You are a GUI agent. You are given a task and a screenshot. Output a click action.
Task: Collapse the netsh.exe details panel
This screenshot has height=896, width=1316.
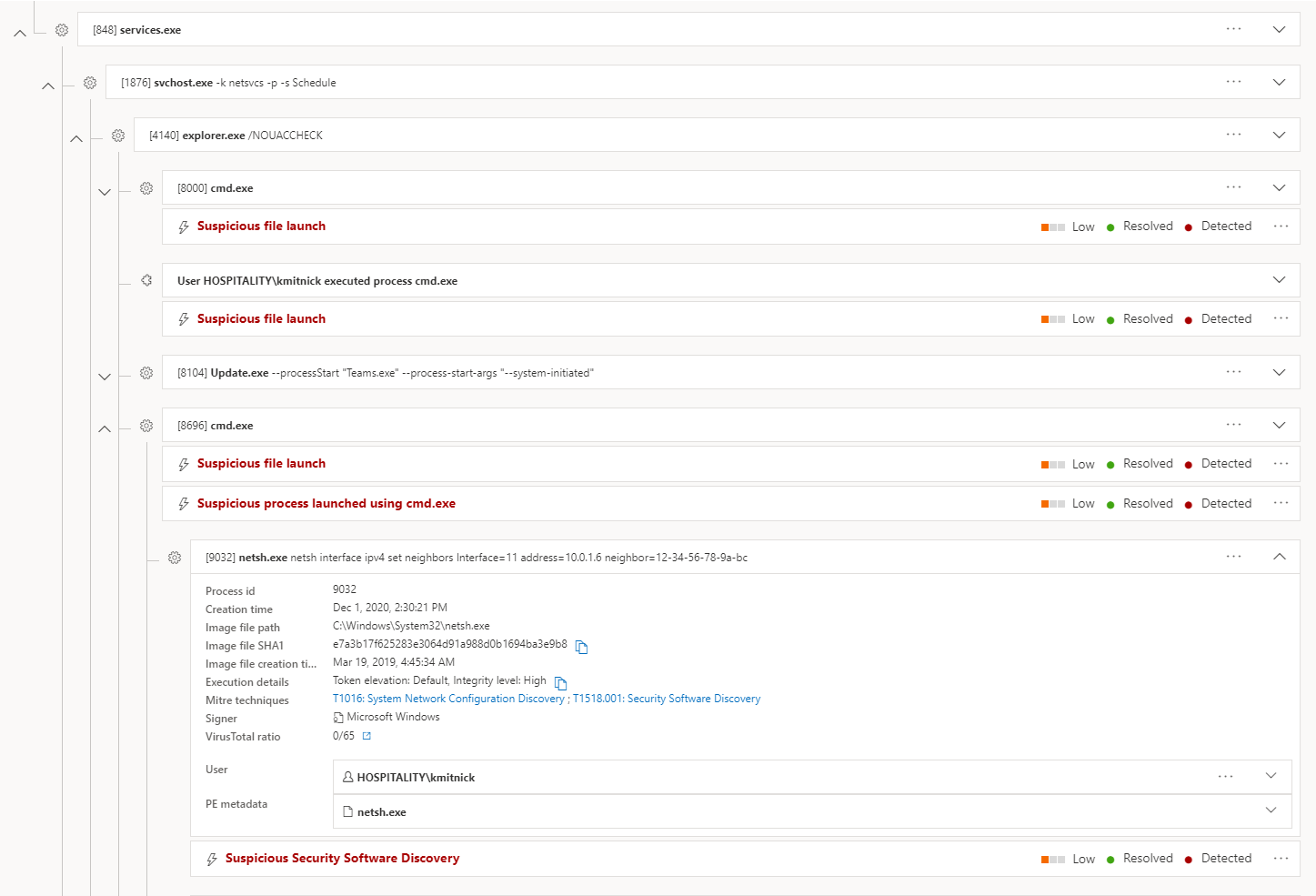pos(1279,557)
